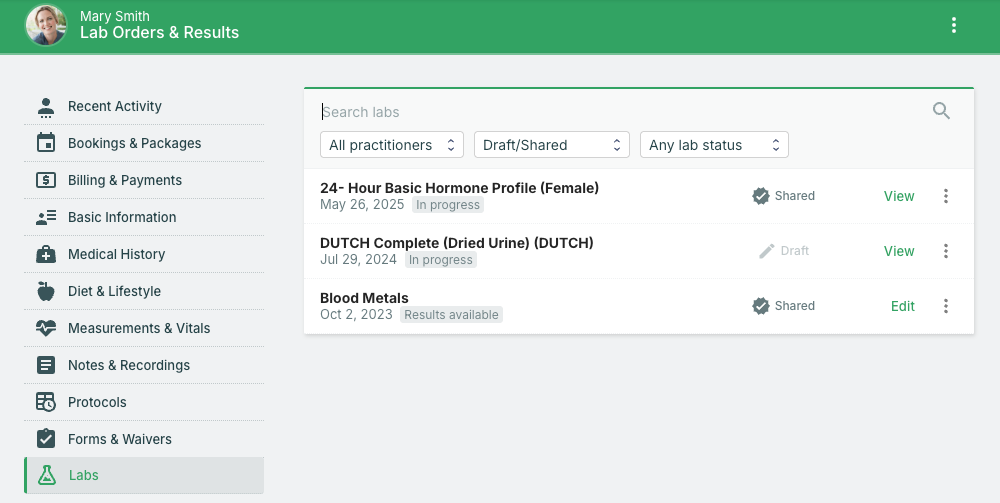Click the Labs flask icon in sidebar
This screenshot has height=503, width=1000.
[46, 476]
